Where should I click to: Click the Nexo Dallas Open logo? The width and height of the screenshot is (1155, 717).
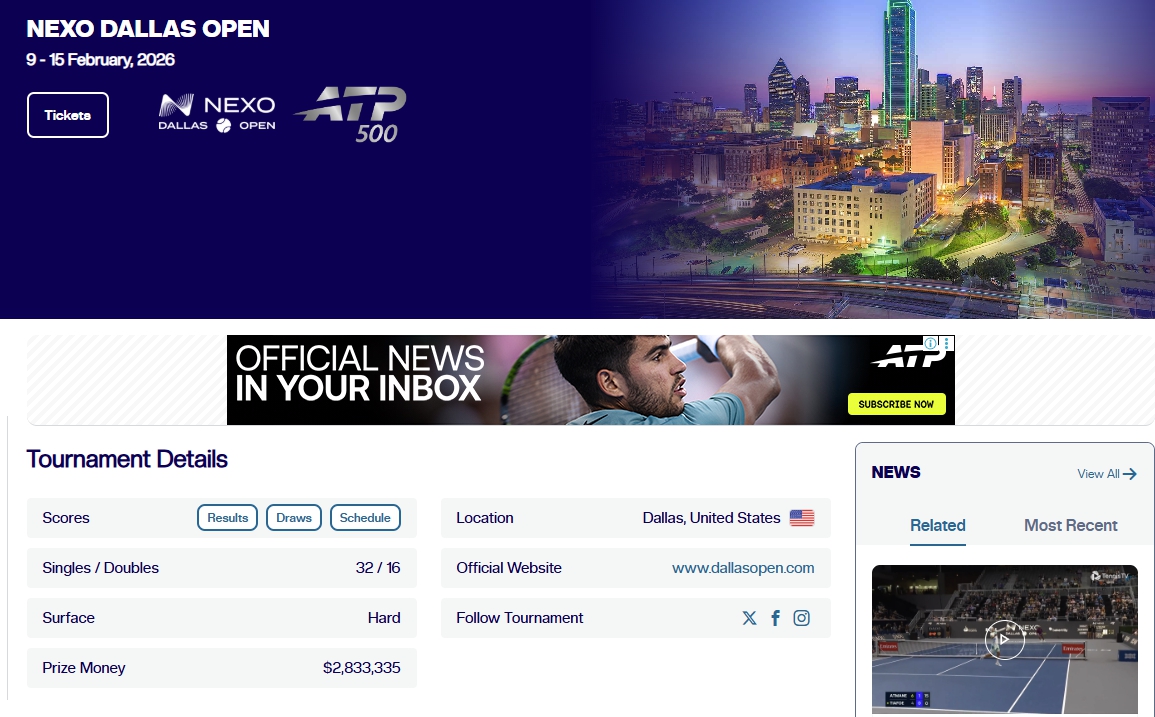(217, 113)
